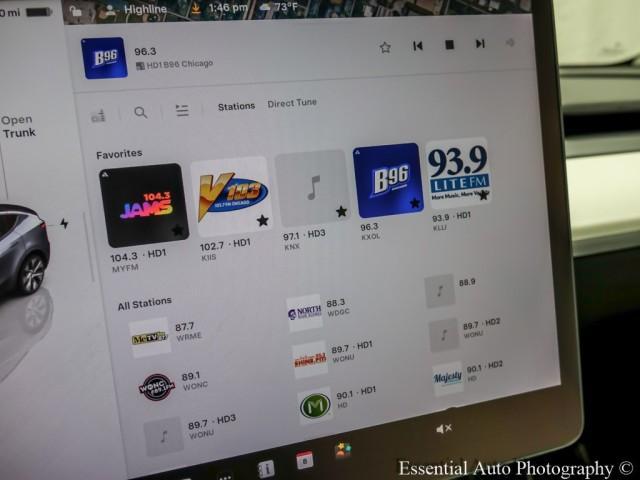Tap the favorite star for current station
640x480 pixels.
click(x=385, y=47)
